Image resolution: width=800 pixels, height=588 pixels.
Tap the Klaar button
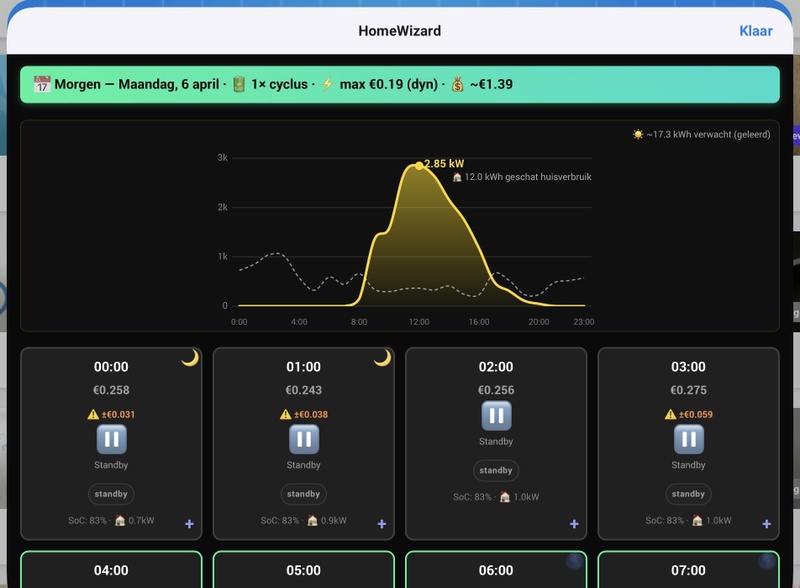(x=756, y=31)
